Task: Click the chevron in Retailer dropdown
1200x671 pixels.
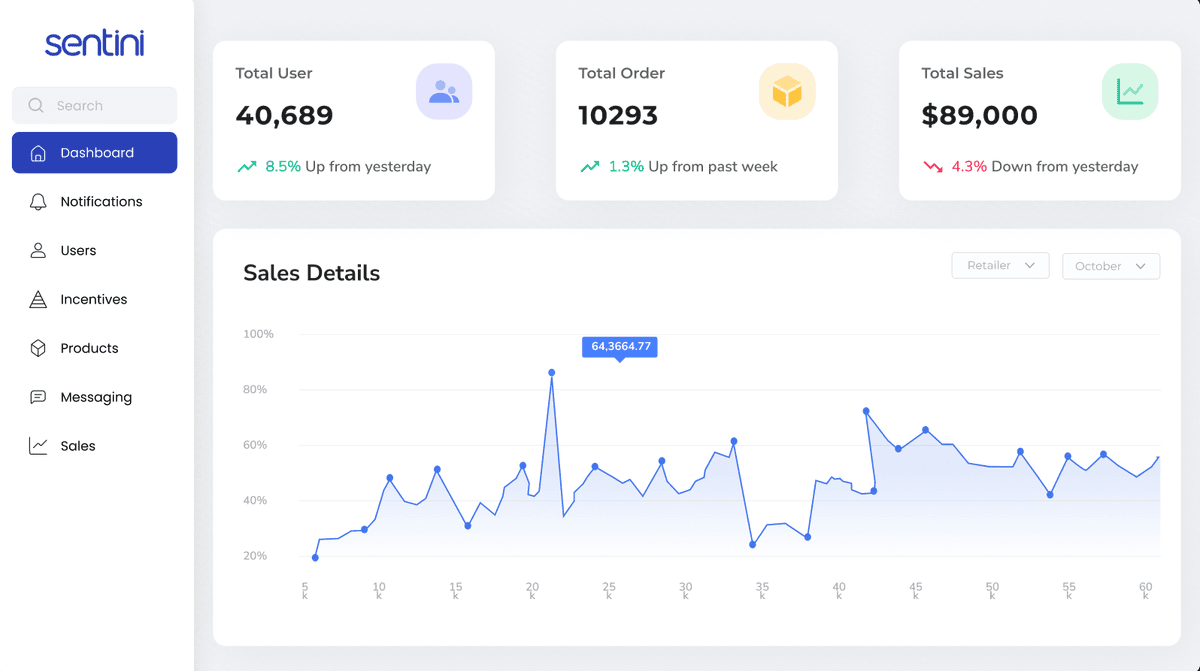Action: pyautogui.click(x=1030, y=265)
